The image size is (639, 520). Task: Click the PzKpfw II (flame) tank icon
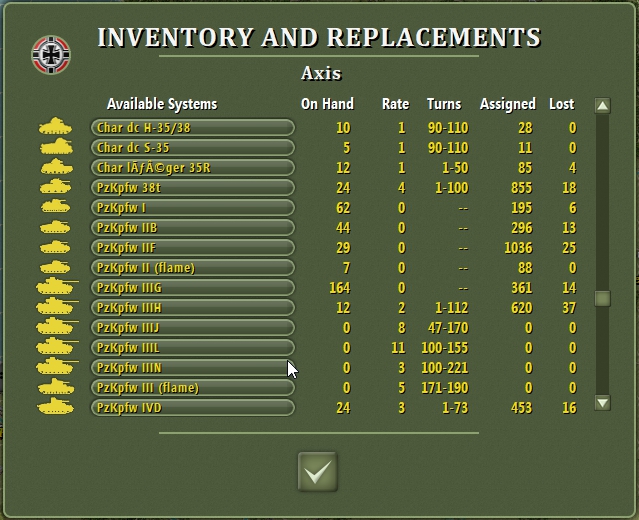(55, 267)
